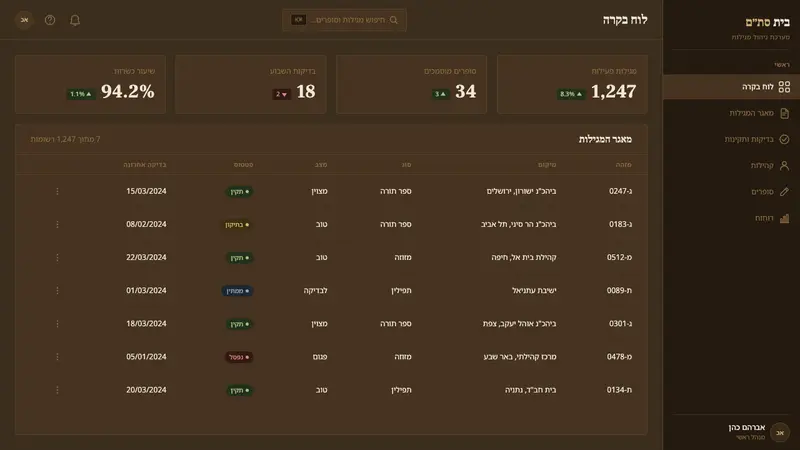Click the 8.3% increase badge
The image size is (800, 450).
(571, 94)
